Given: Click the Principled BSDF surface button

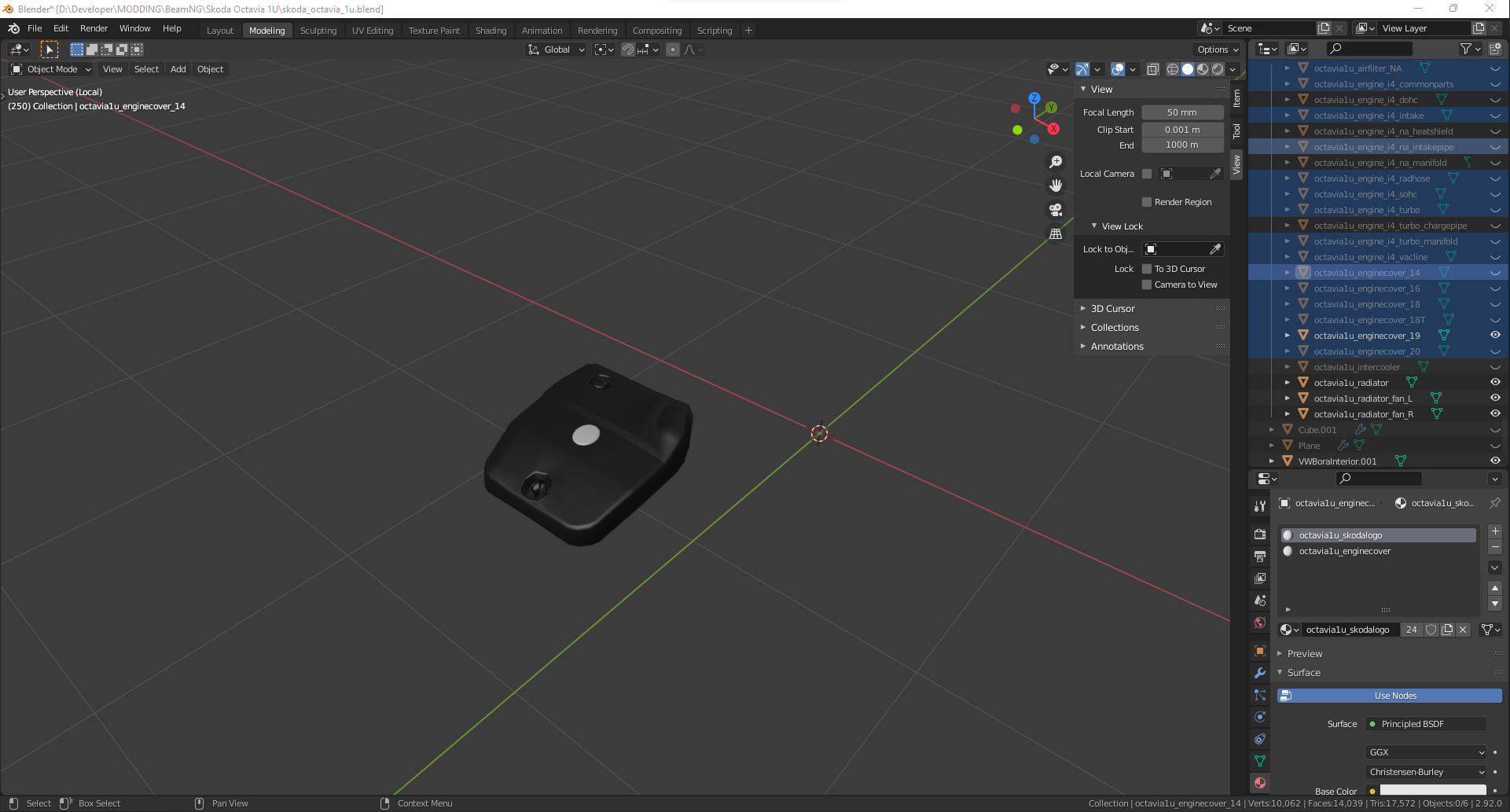Looking at the screenshot, I should pos(1426,724).
